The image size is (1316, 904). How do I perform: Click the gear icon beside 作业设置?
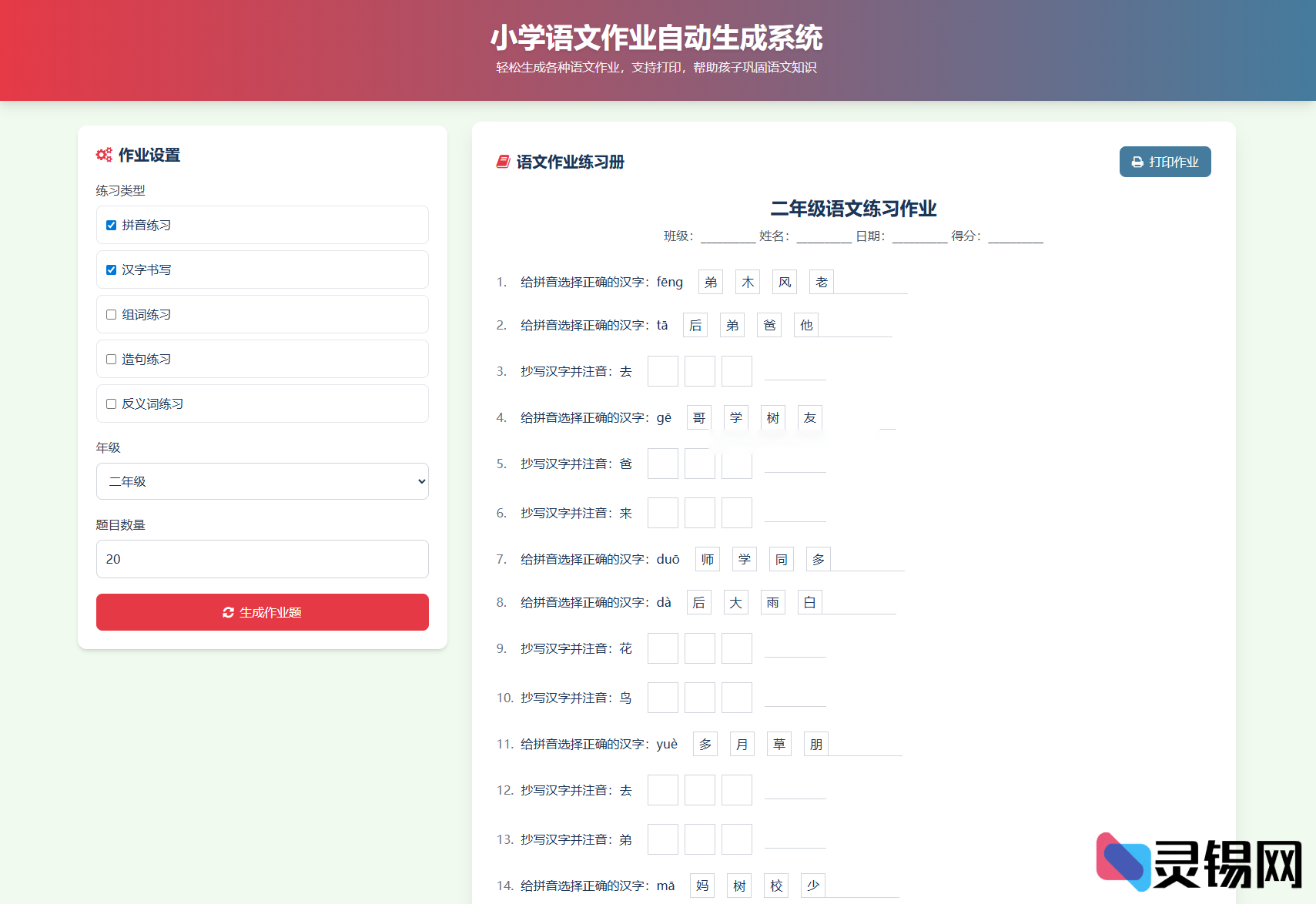(x=104, y=154)
